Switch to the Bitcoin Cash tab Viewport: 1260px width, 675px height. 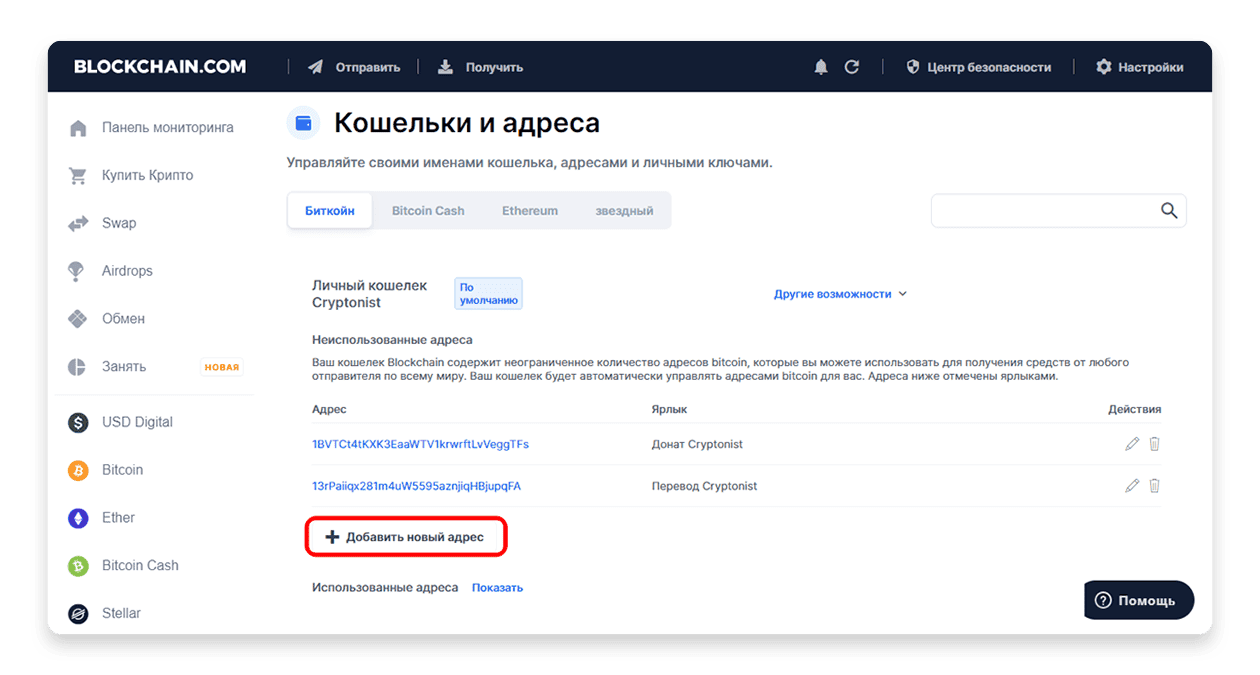coord(428,211)
